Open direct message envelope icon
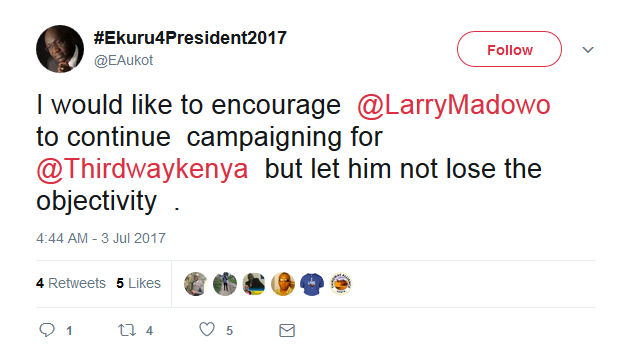The width and height of the screenshot is (632, 360). 287,331
